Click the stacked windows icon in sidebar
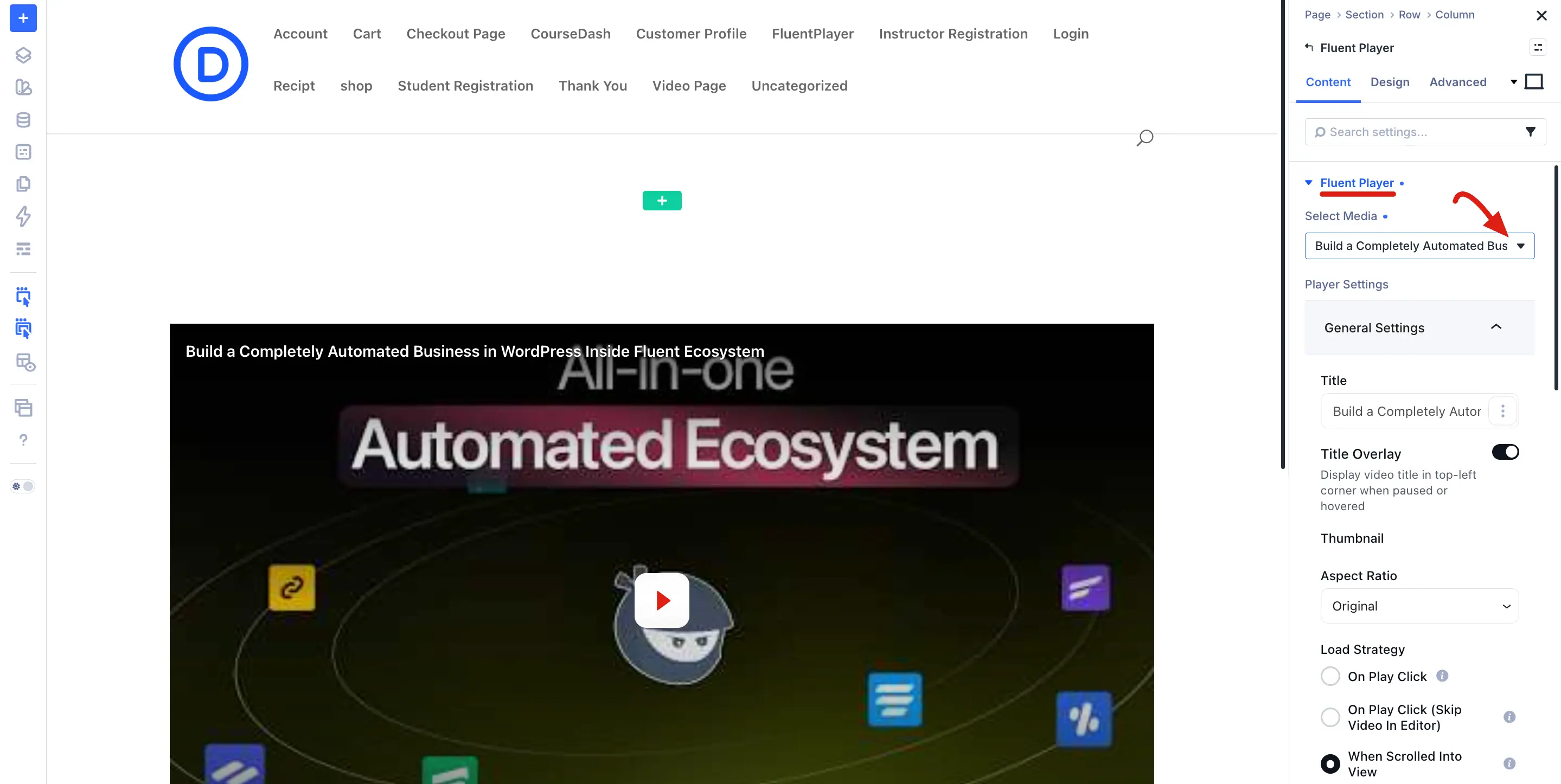Image resolution: width=1561 pixels, height=784 pixels. point(23,408)
